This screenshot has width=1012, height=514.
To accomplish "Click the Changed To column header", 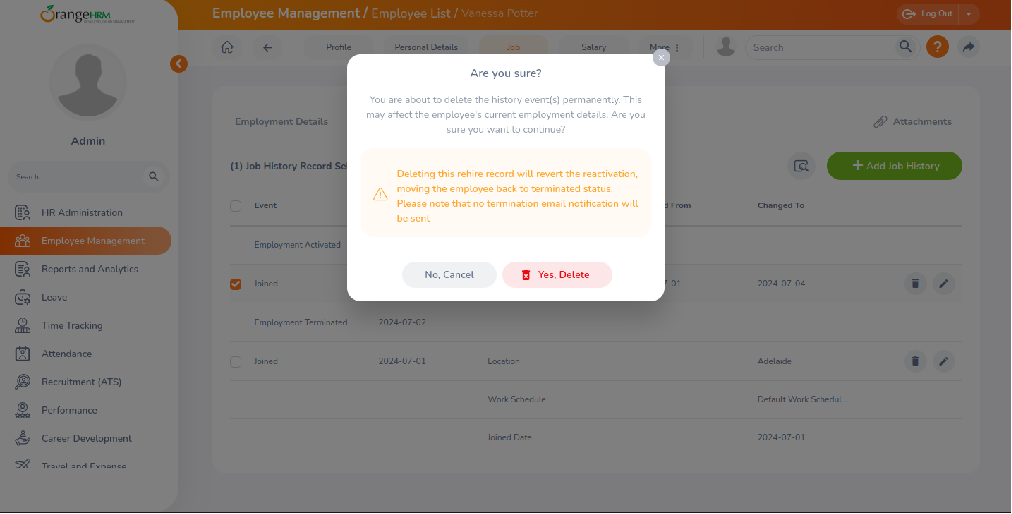I will (781, 205).
